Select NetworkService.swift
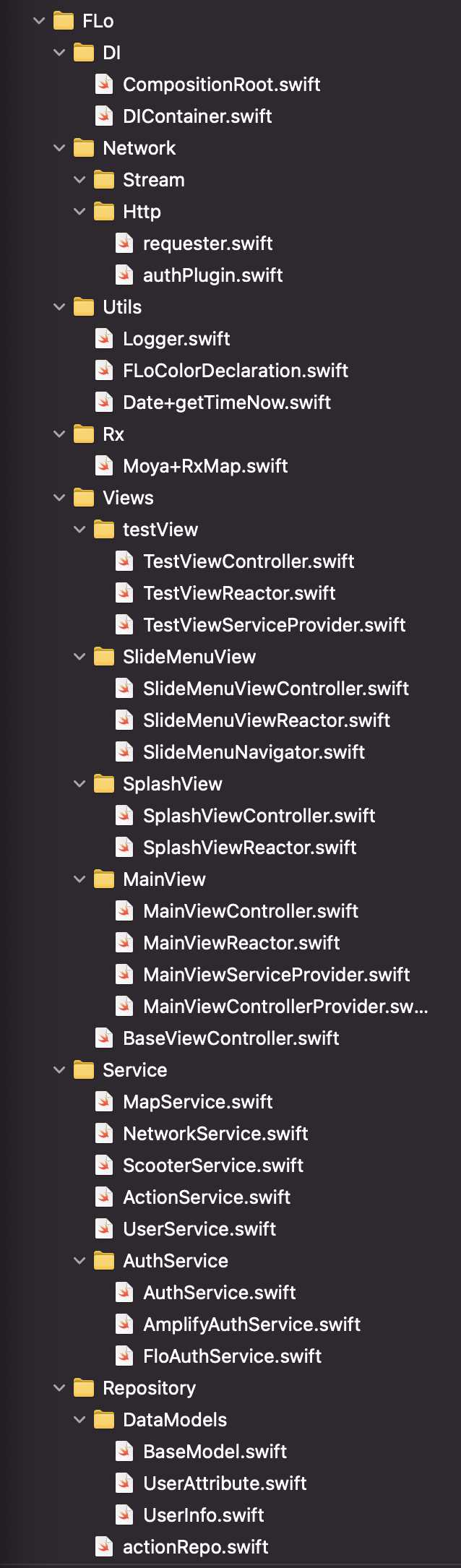 pyautogui.click(x=215, y=1134)
